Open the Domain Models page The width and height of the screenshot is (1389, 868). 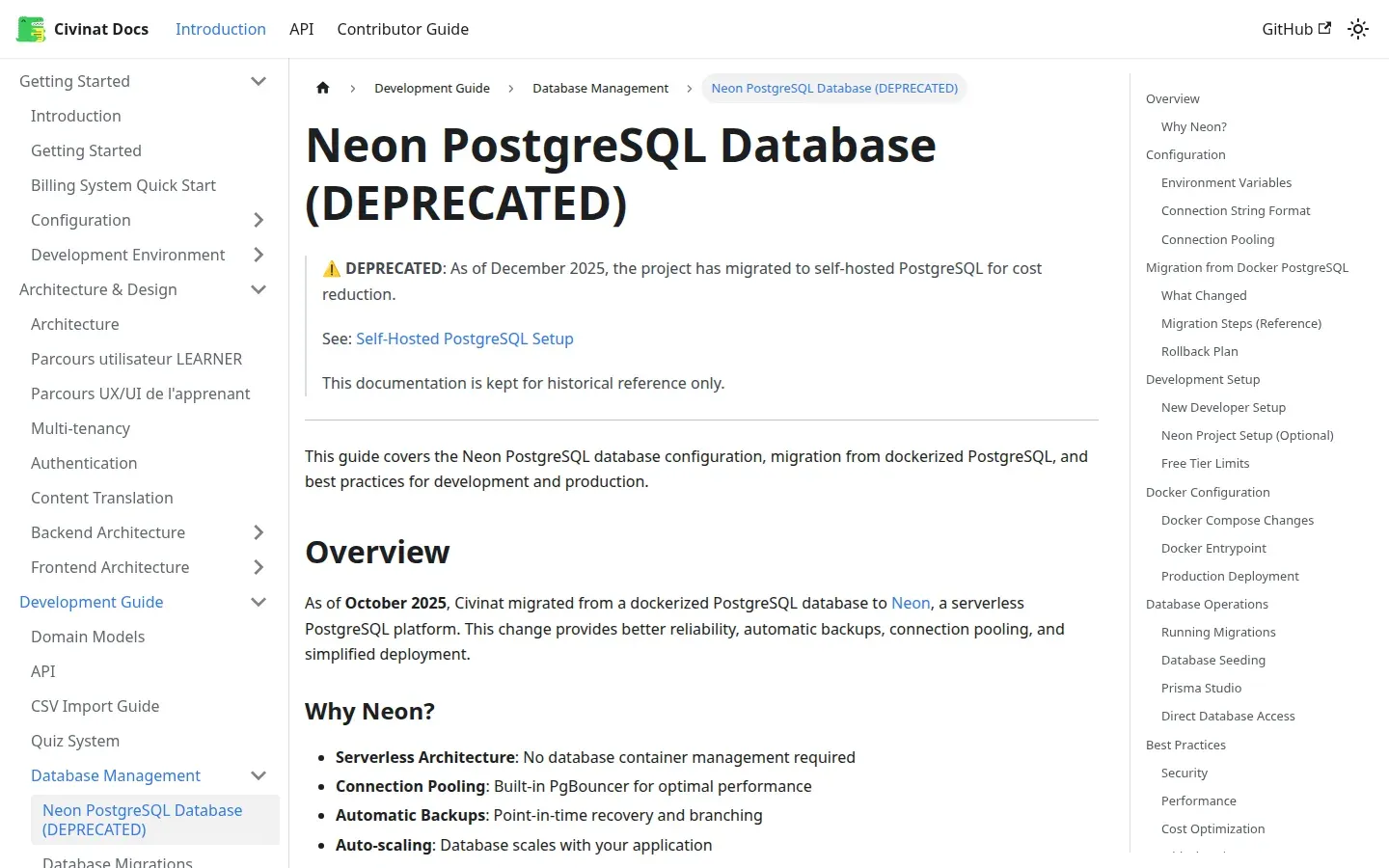[88, 637]
